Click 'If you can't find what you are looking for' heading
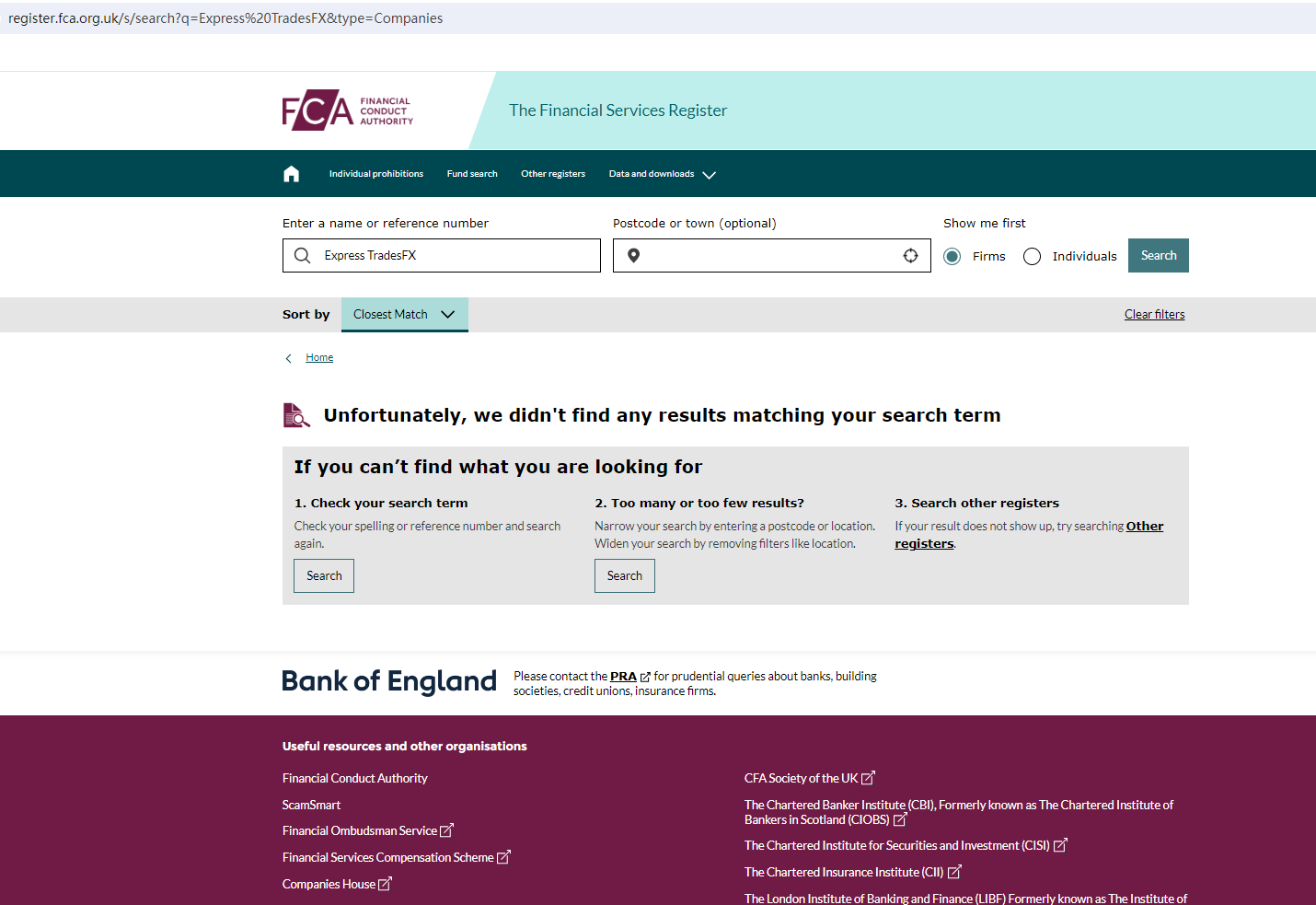The image size is (1316, 905). [498, 467]
